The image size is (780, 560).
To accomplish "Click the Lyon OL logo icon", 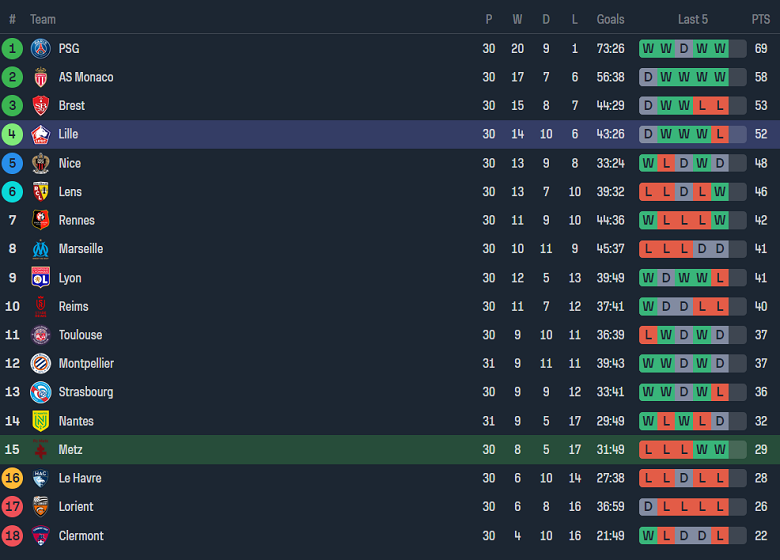I will coord(40,278).
